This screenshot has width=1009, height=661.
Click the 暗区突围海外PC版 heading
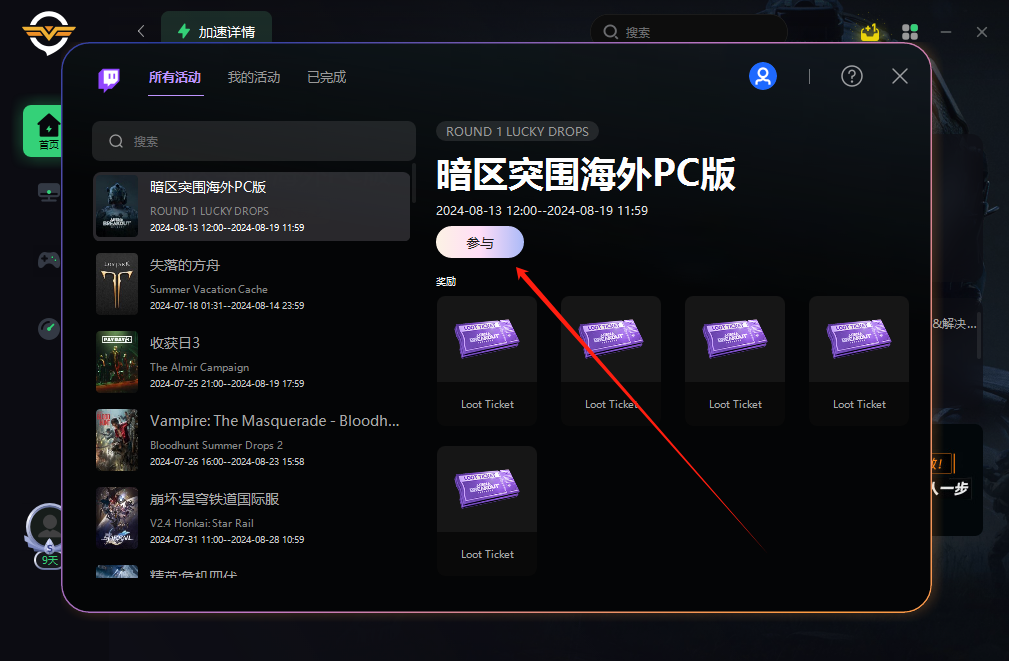pos(586,174)
